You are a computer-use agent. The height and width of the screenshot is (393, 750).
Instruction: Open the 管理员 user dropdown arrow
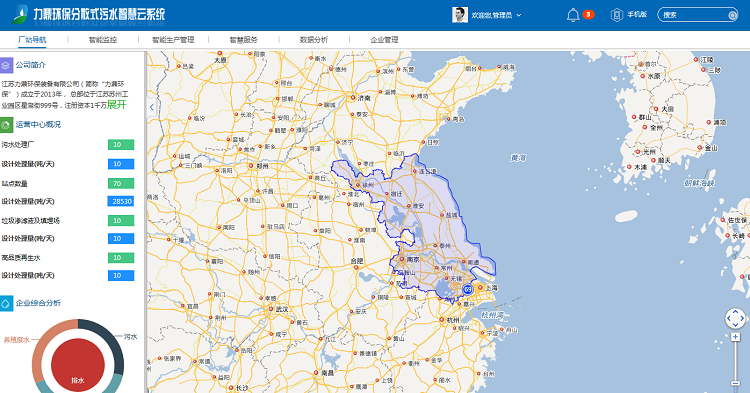click(518, 15)
